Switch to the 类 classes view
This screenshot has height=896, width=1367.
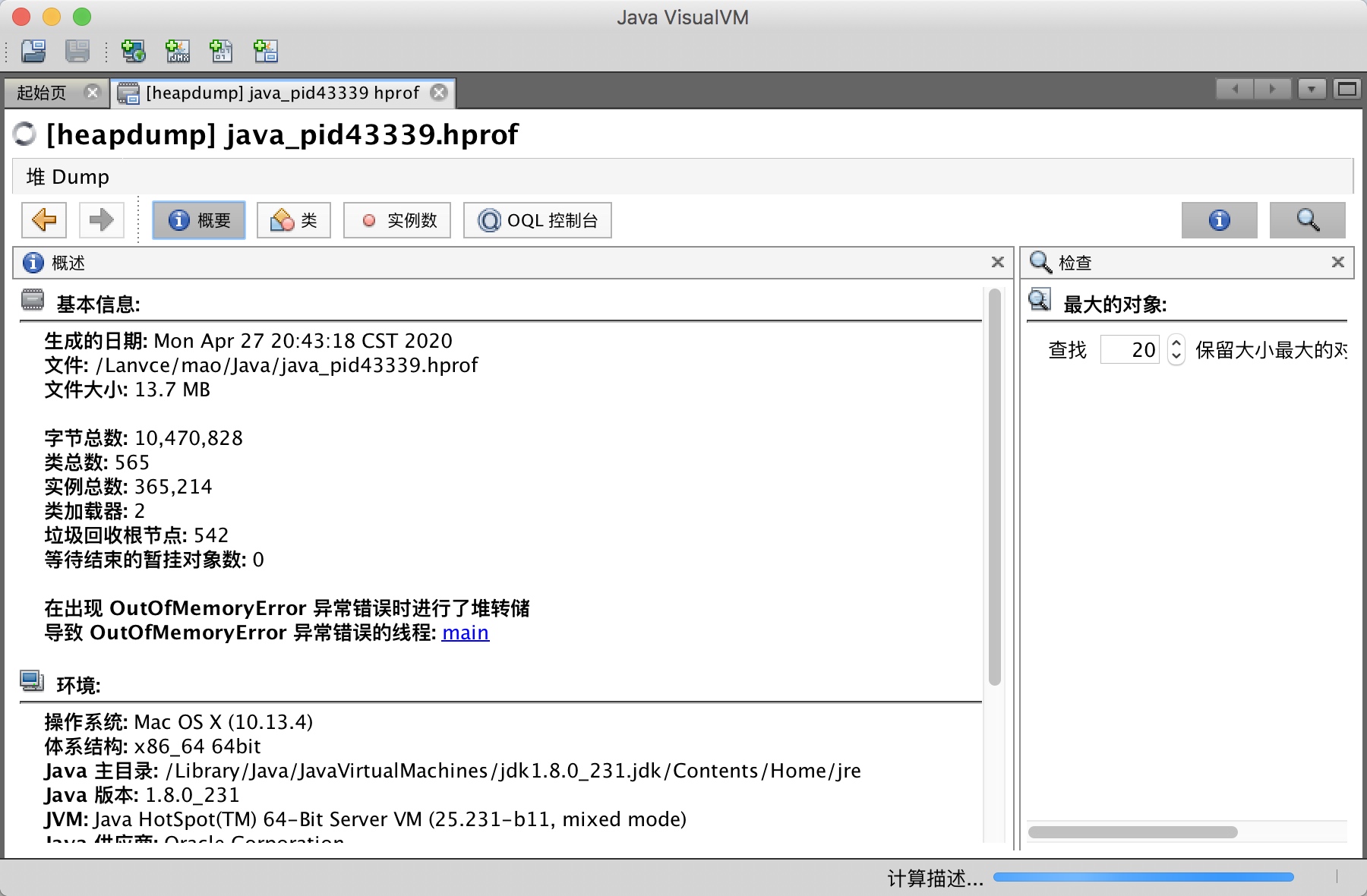294,220
